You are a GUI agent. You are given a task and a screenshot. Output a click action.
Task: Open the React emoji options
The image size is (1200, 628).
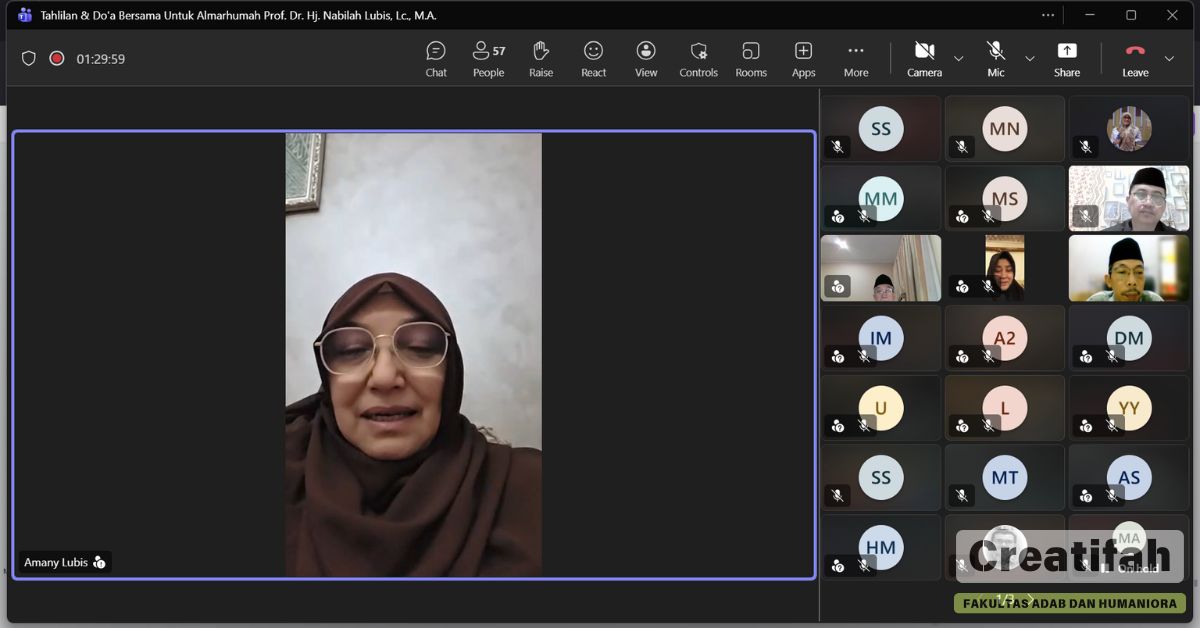593,58
